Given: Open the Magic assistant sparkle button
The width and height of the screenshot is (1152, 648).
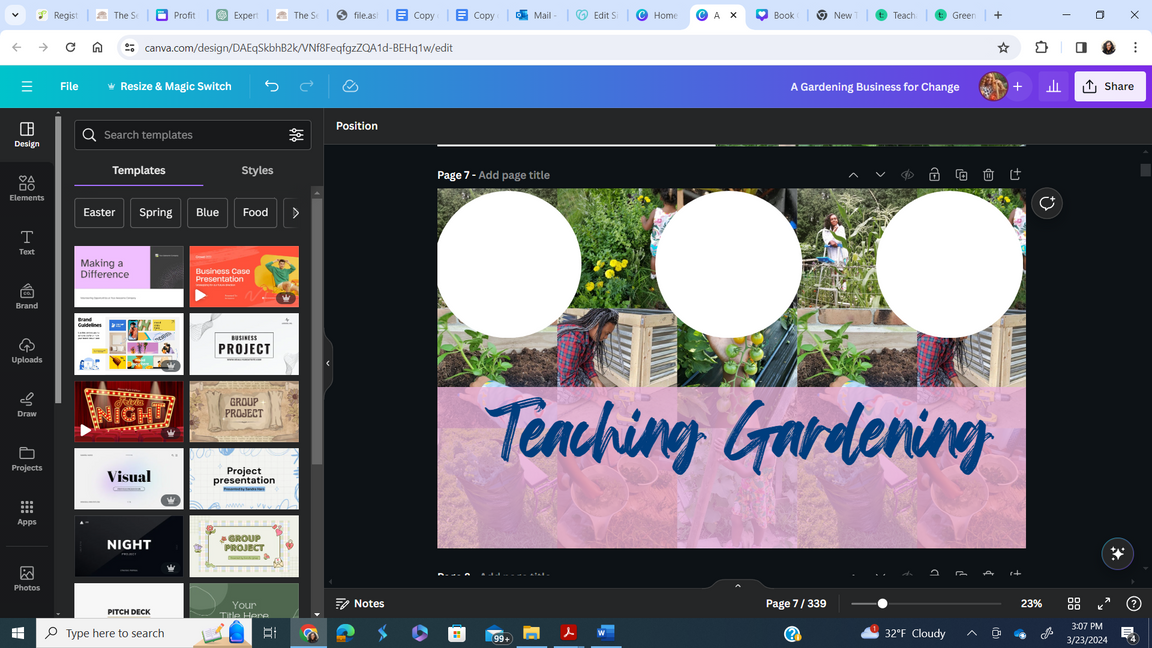Looking at the screenshot, I should (1117, 553).
